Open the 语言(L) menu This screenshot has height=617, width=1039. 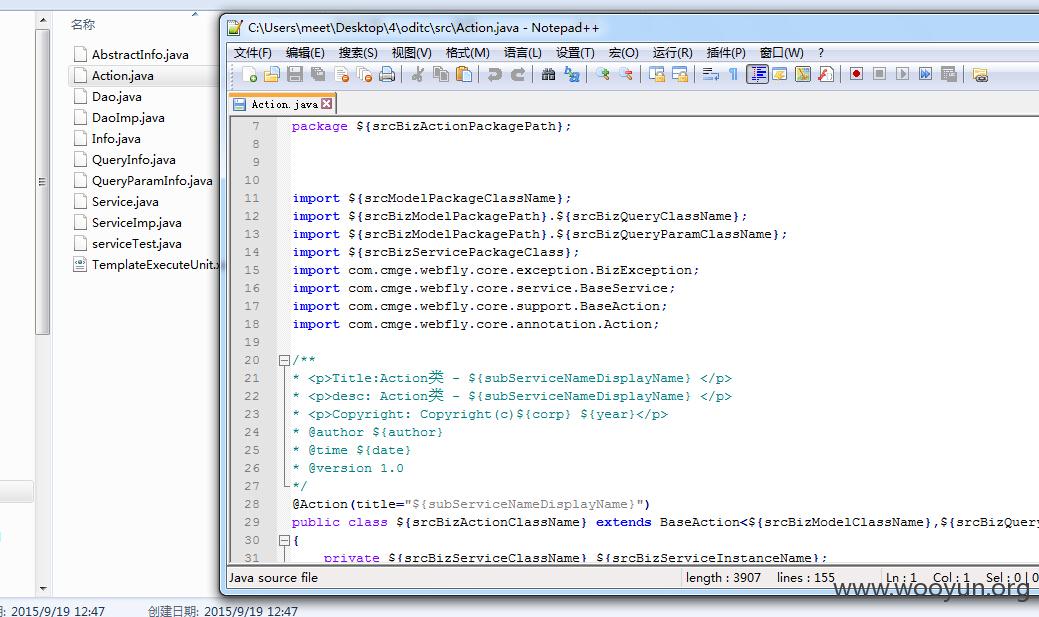pyautogui.click(x=522, y=52)
